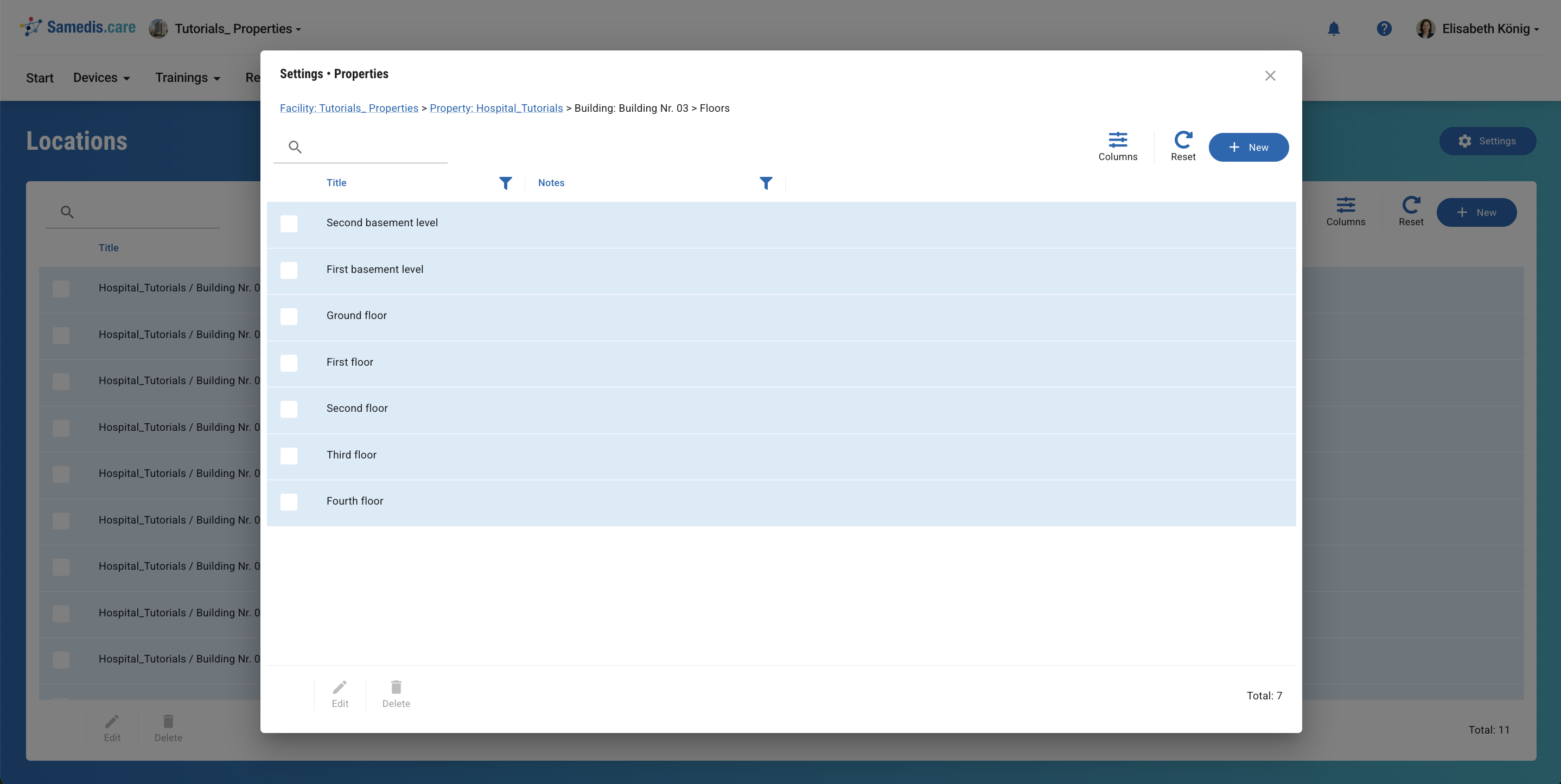The height and width of the screenshot is (784, 1561).
Task: Expand the Devices menu dropdown
Action: click(x=101, y=78)
